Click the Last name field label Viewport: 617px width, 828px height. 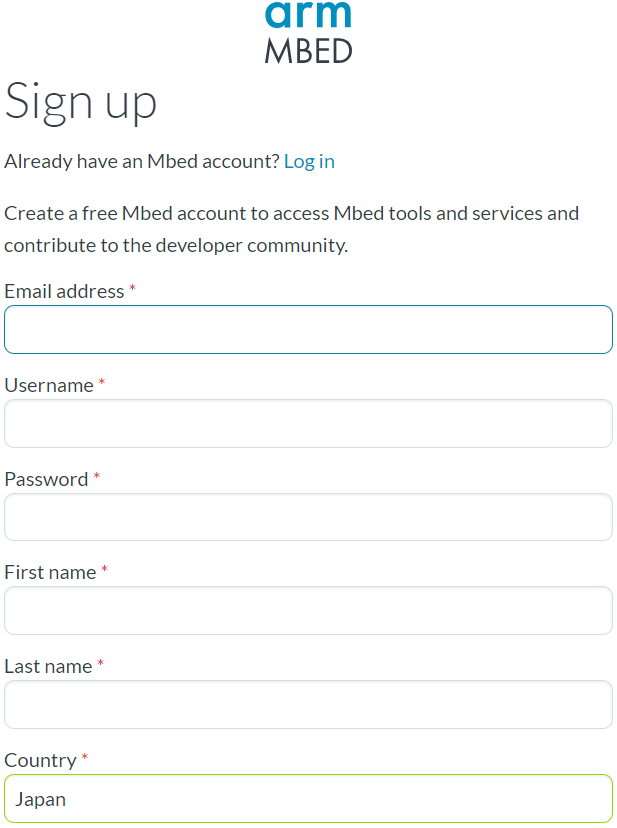tap(49, 666)
